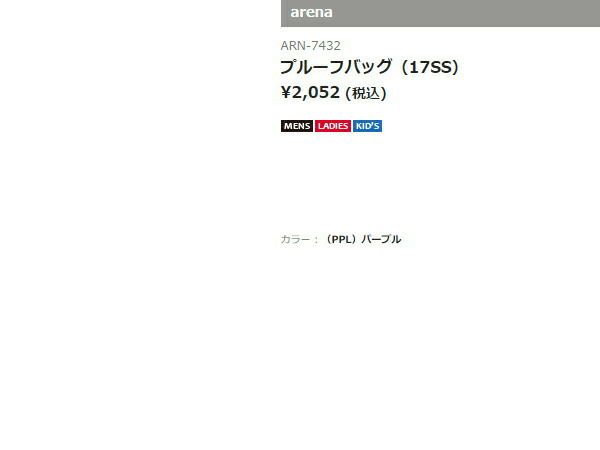Viewport: 600px width, 450px height.
Task: Select the ARN-7432 product code
Action: tap(310, 46)
